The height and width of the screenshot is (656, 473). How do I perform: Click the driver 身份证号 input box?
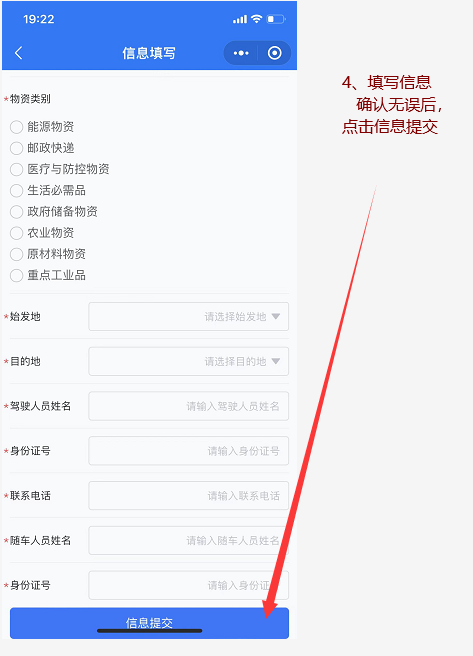click(x=189, y=451)
